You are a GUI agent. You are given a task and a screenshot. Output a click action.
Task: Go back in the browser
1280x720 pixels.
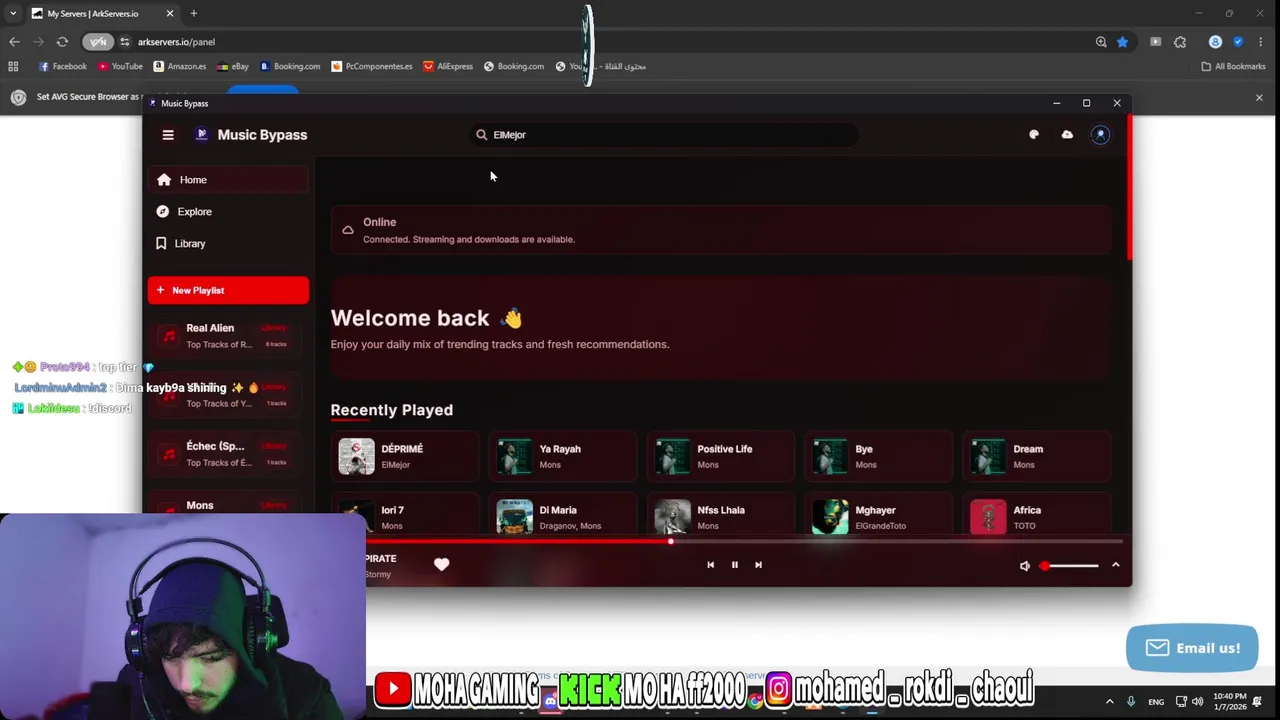point(14,42)
